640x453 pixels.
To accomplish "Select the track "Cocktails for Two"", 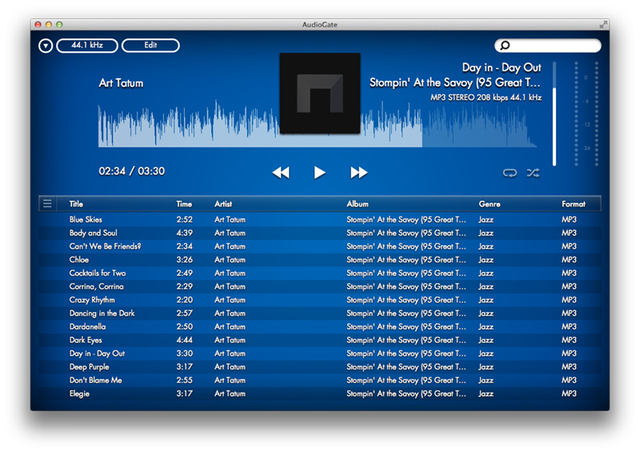I will point(320,273).
